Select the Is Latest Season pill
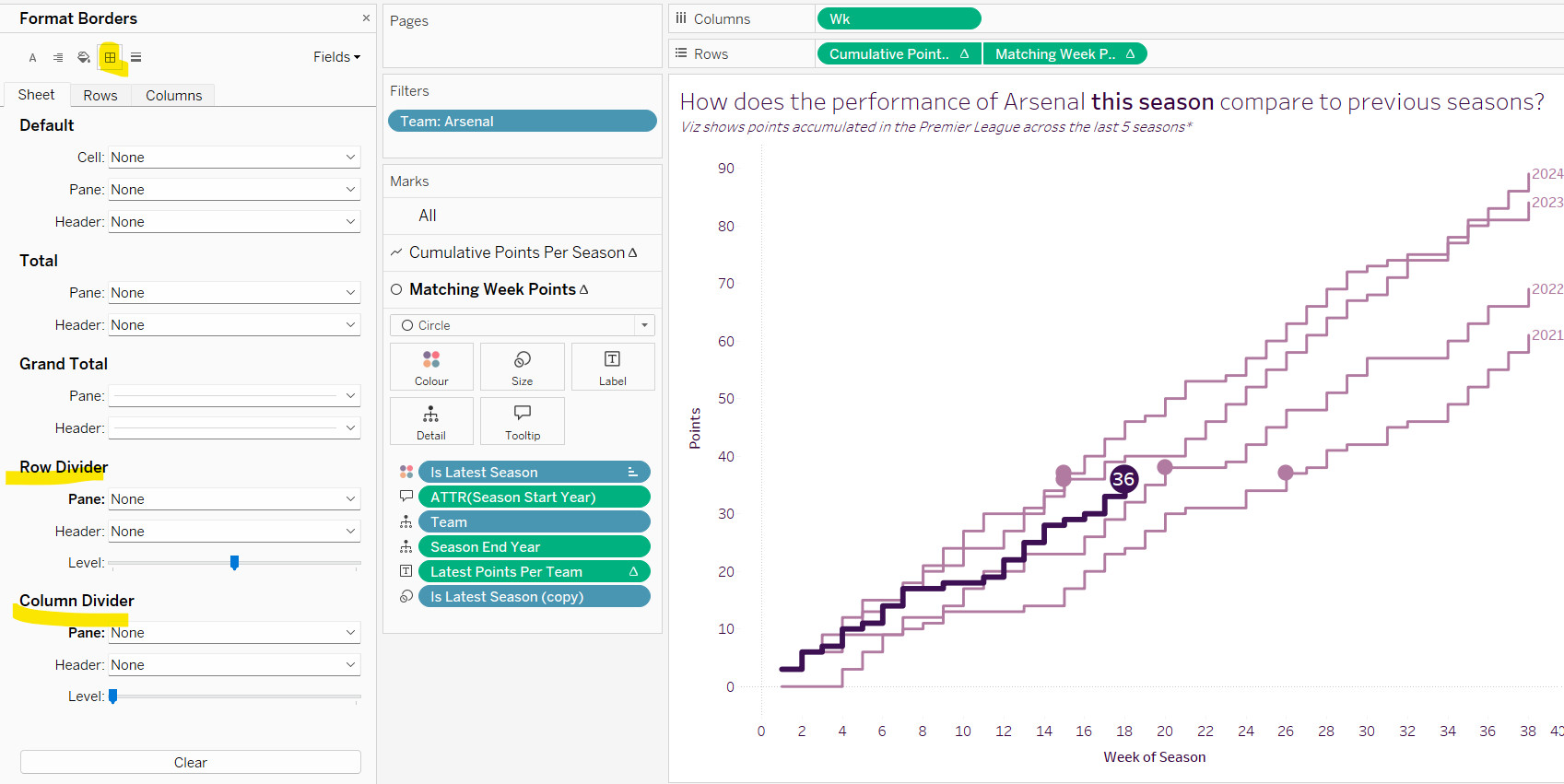The height and width of the screenshot is (784, 1564). tap(535, 472)
